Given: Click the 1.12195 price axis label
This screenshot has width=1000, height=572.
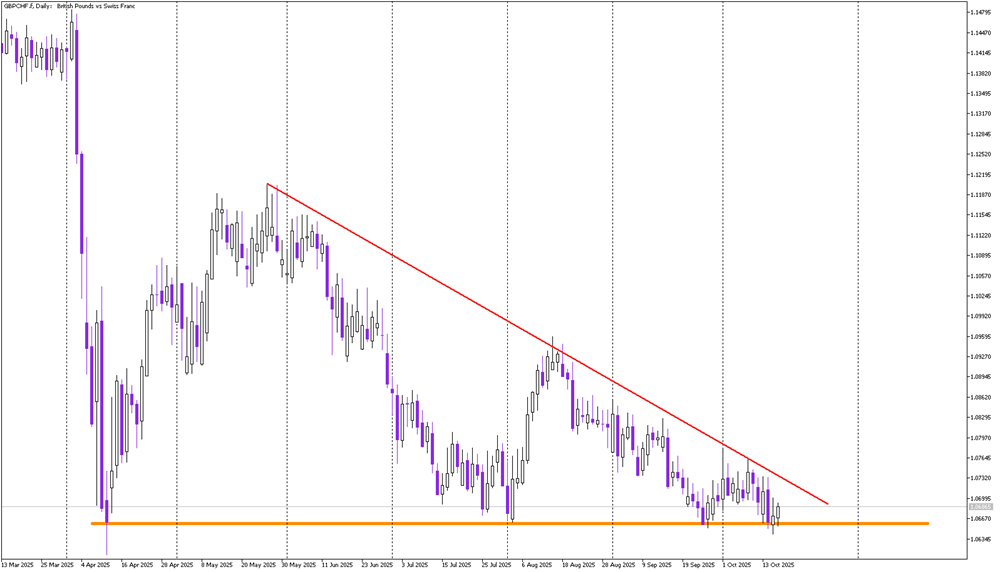Looking at the screenshot, I should point(980,175).
